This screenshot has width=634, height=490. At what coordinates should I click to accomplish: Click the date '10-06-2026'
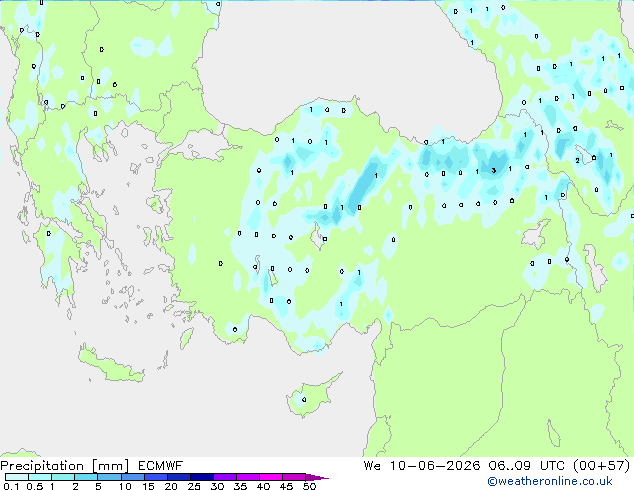[435, 466]
